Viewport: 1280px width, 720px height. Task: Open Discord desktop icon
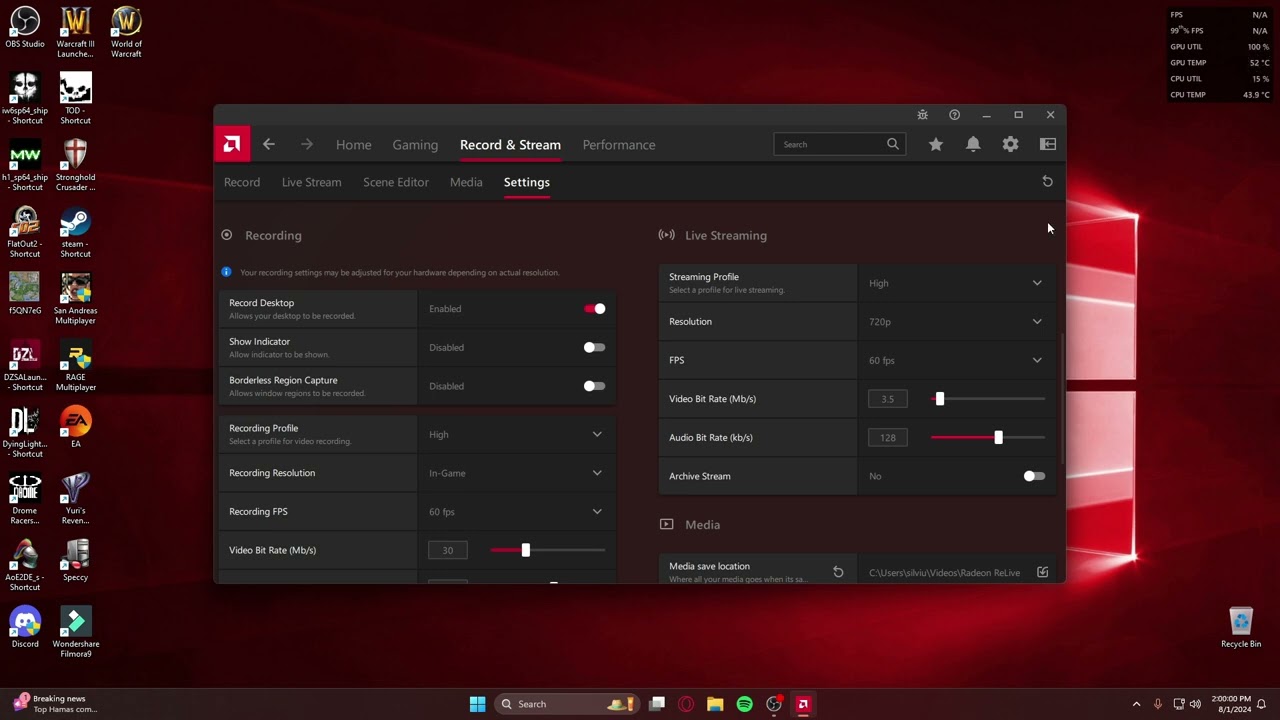click(x=25, y=628)
